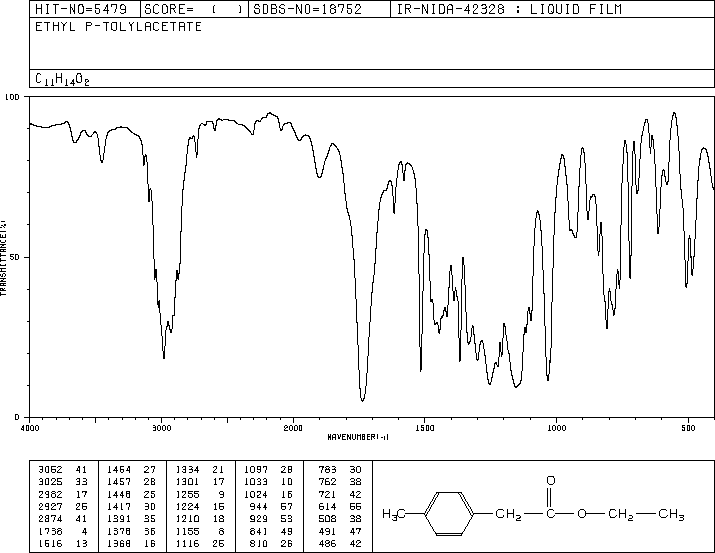Screen dimensions: 715x553
Task: Click the compound name ETHYL P-TOLYLACETATE
Action: pyautogui.click(x=119, y=26)
